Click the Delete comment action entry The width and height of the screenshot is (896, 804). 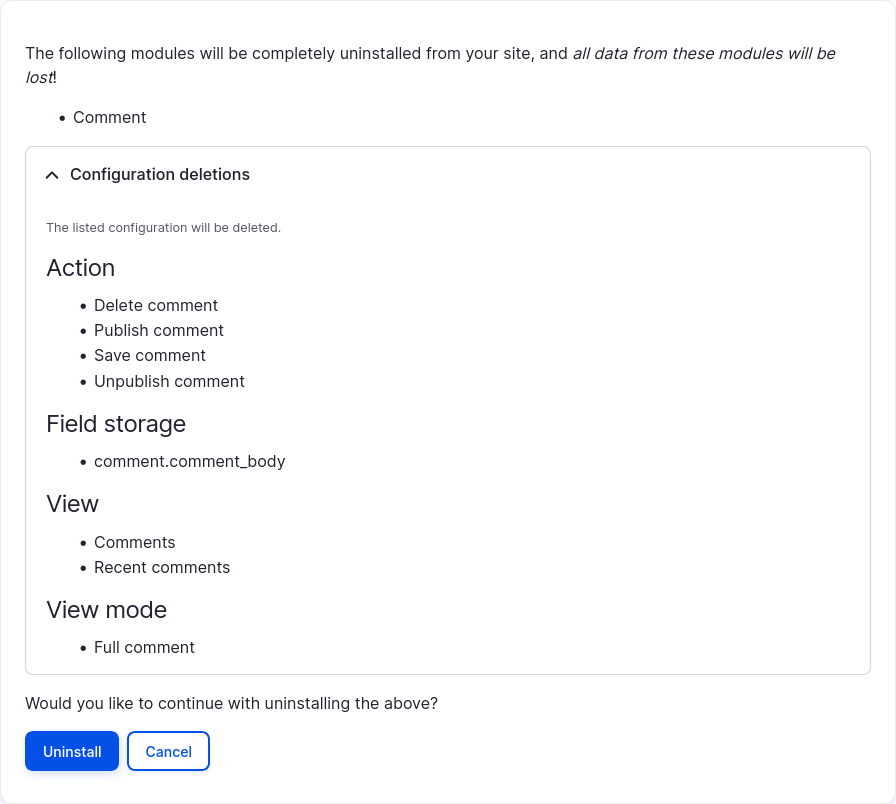156,305
